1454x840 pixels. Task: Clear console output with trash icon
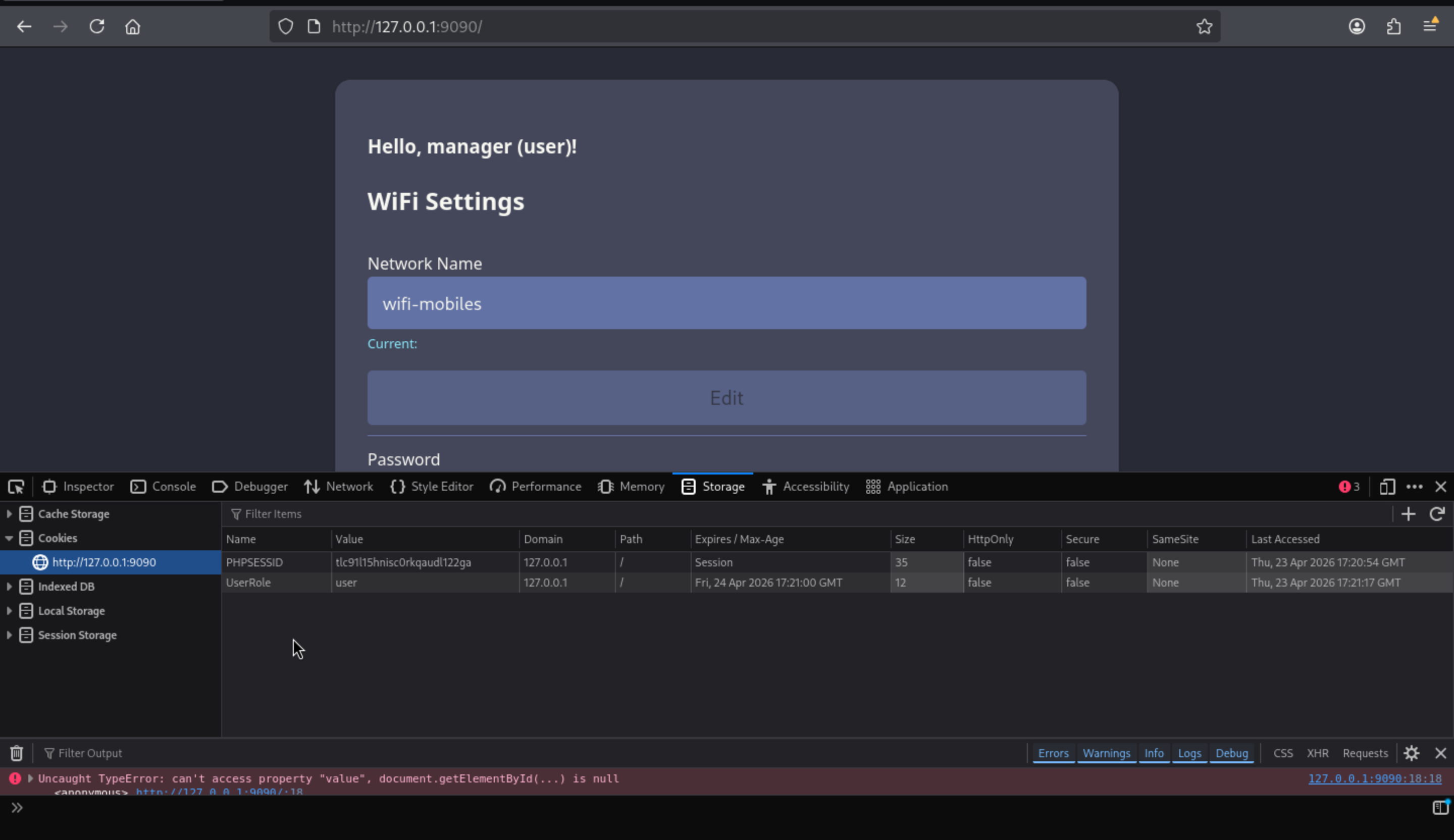[x=16, y=753]
